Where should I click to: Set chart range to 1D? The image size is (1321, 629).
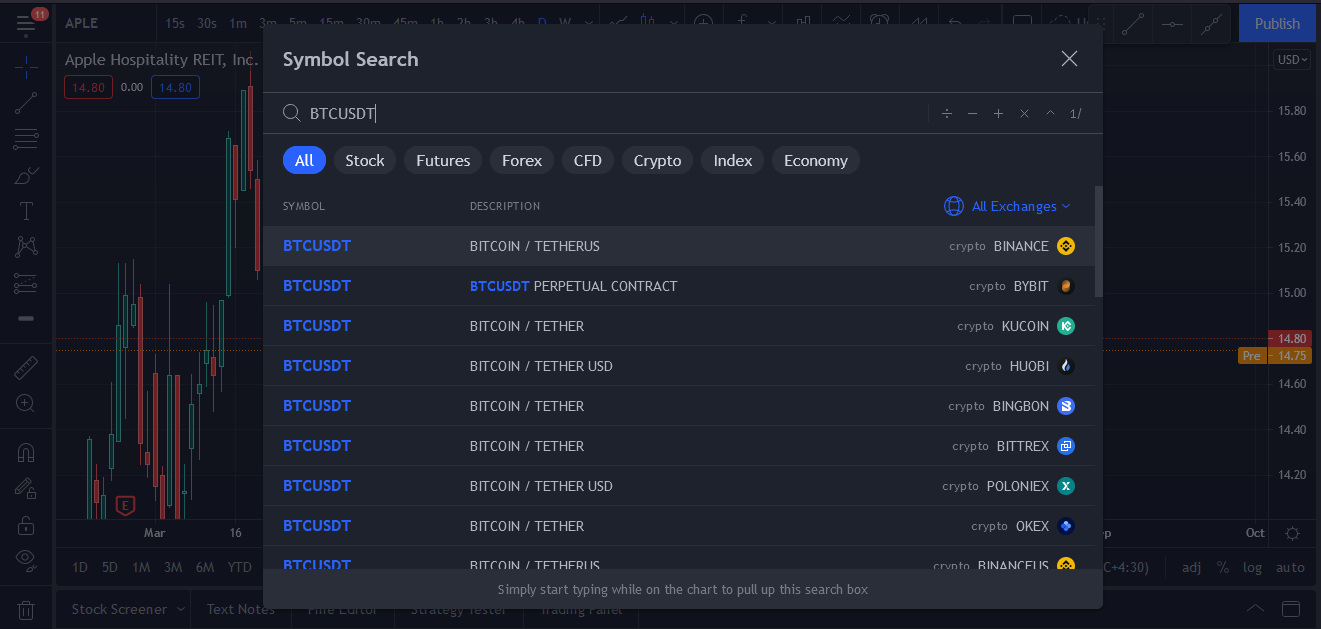point(80,567)
